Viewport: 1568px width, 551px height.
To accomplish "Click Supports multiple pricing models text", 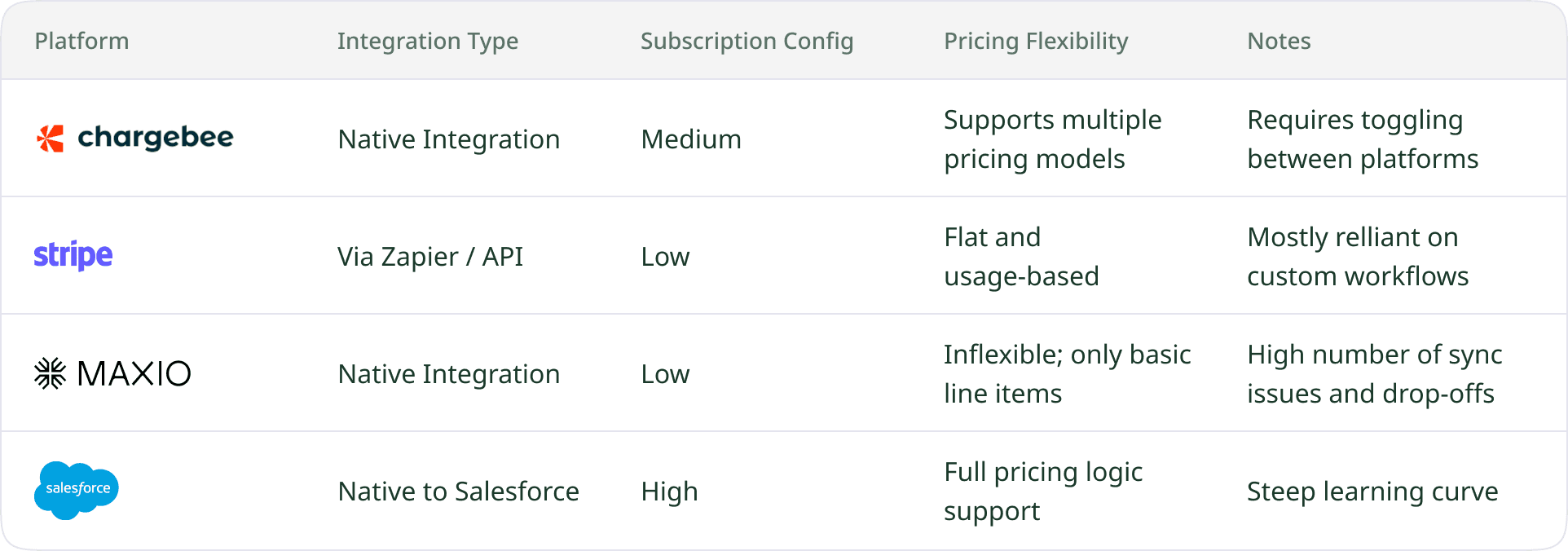I will point(1053,139).
